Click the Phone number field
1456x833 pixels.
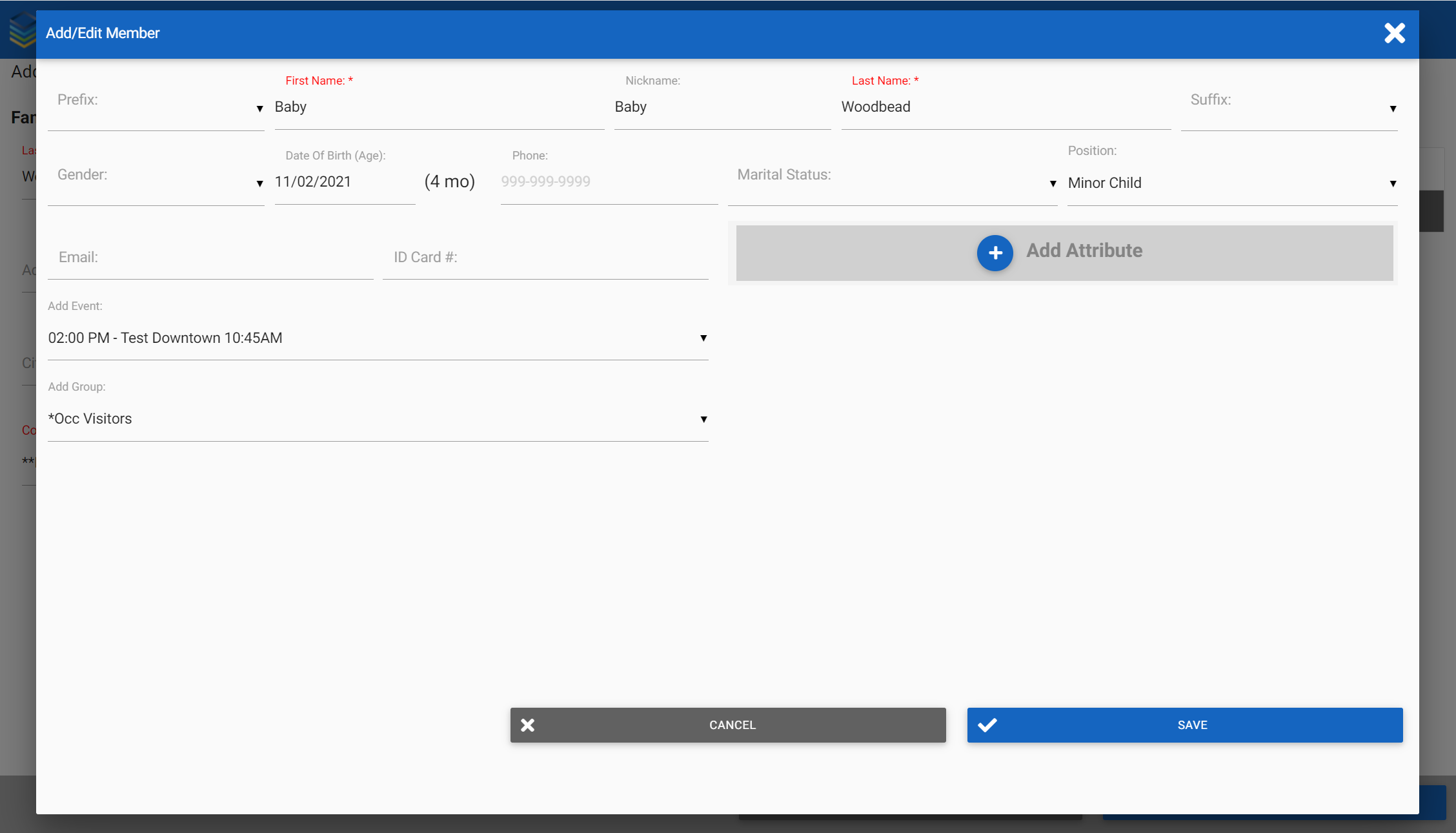(x=609, y=182)
